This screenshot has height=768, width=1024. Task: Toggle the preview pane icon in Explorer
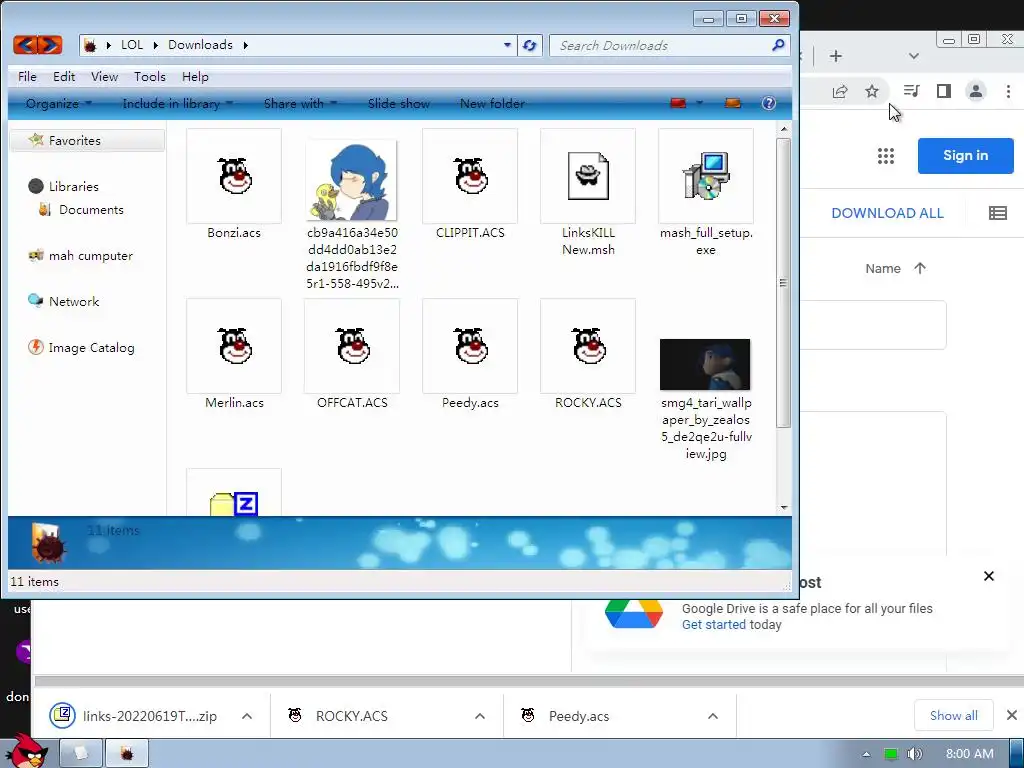point(733,103)
